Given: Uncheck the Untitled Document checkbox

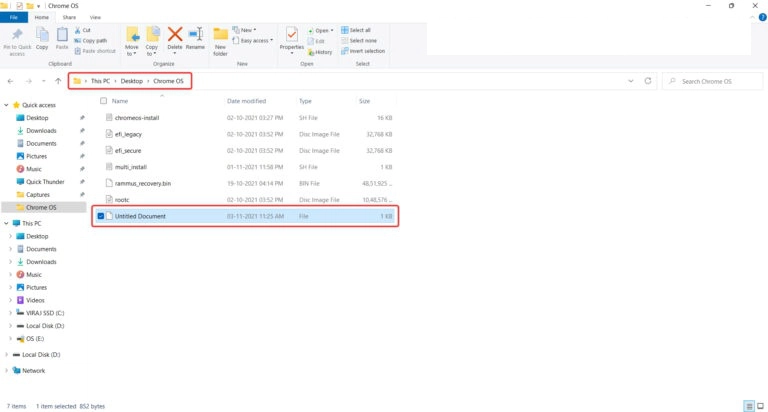Looking at the screenshot, I should [x=101, y=216].
